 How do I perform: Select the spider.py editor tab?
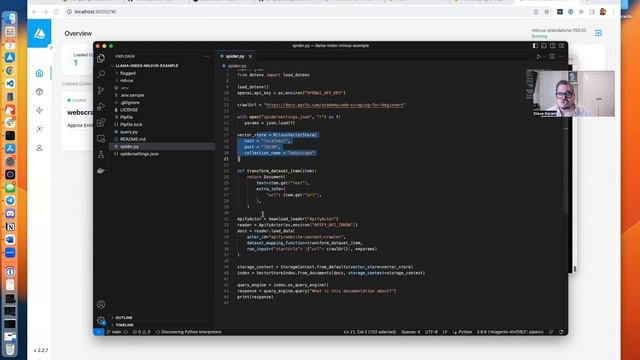click(x=235, y=56)
